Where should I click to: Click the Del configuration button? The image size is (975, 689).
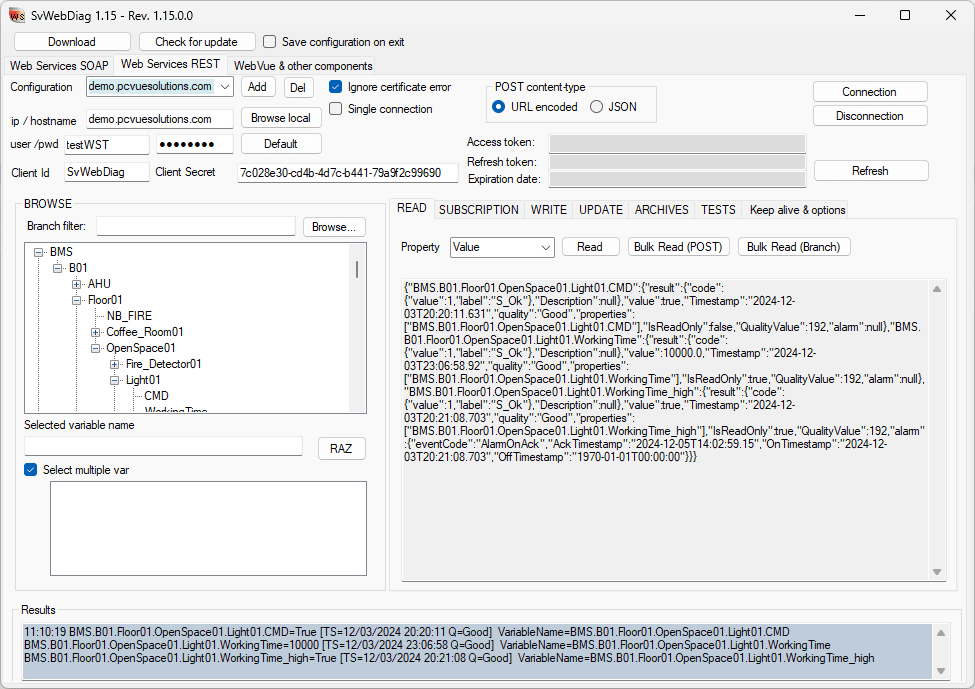pos(298,88)
